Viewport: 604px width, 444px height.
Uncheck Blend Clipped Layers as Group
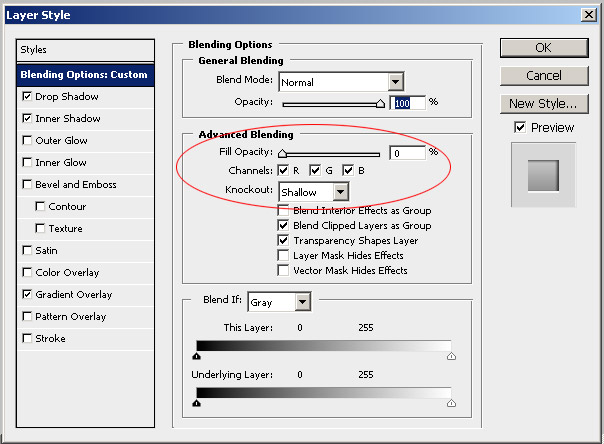(x=283, y=225)
